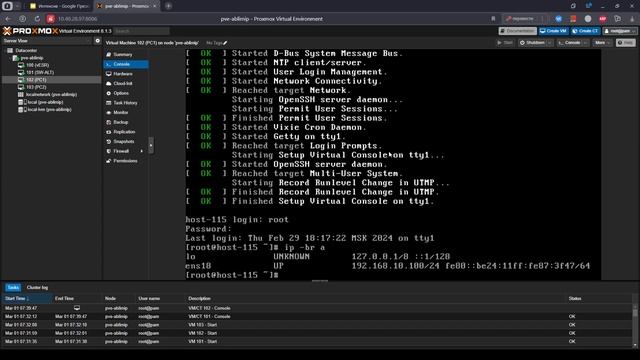This screenshot has width=640, height=360.
Task: Expand the Firewall submenu arrow
Action: tap(142, 151)
